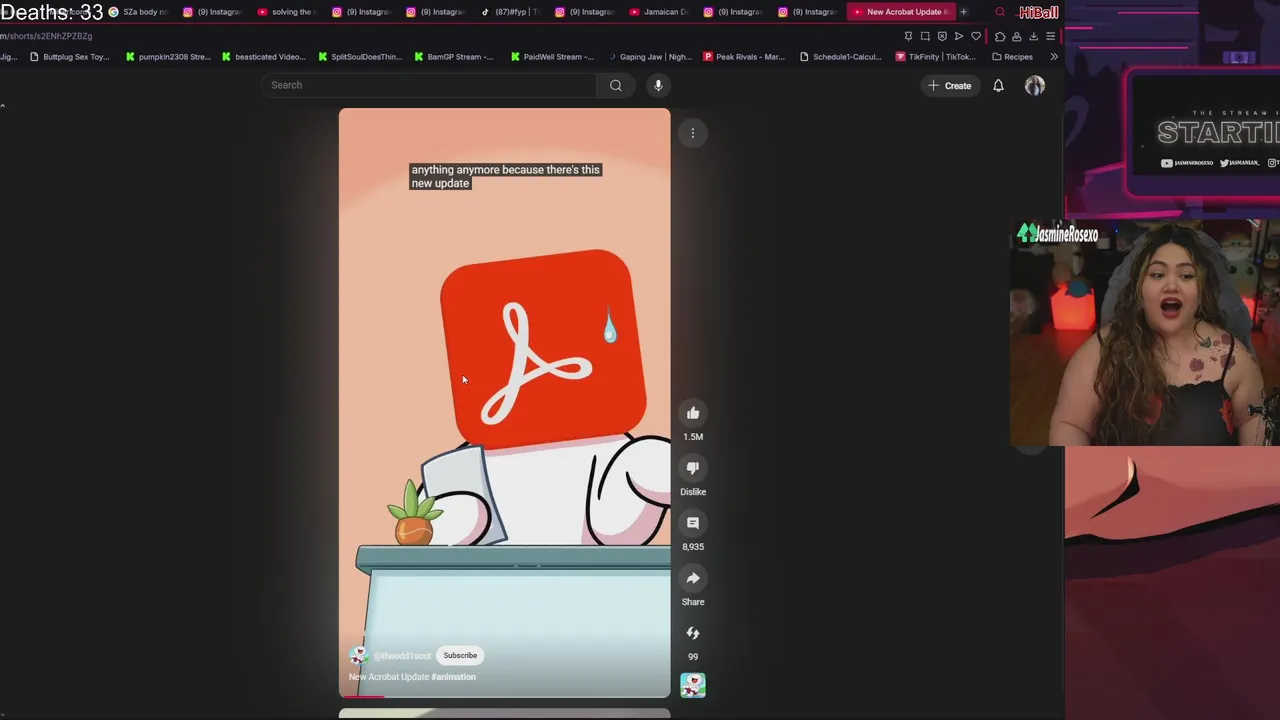Screen dimensions: 1280x720
Task: Click the Deaths: 33 overlay counter
Action: coord(52,13)
